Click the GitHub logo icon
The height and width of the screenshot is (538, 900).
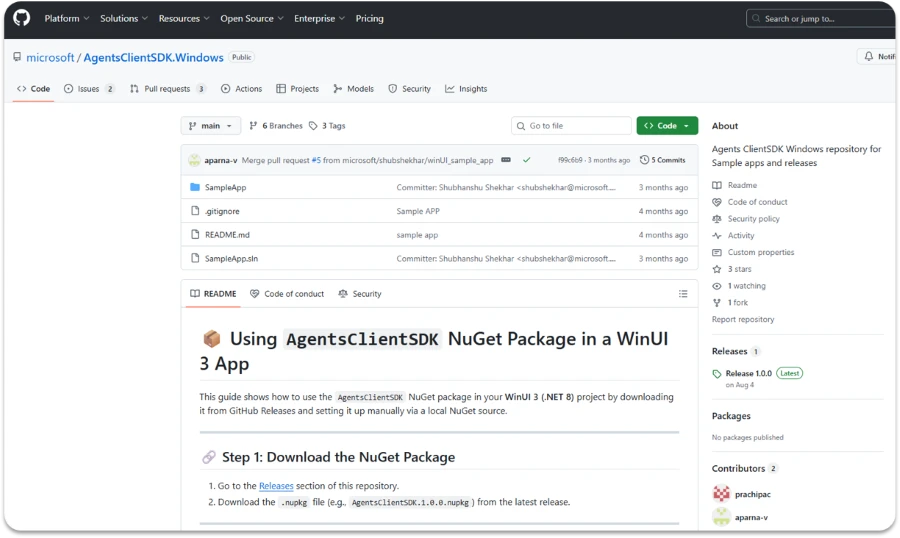pos(21,18)
